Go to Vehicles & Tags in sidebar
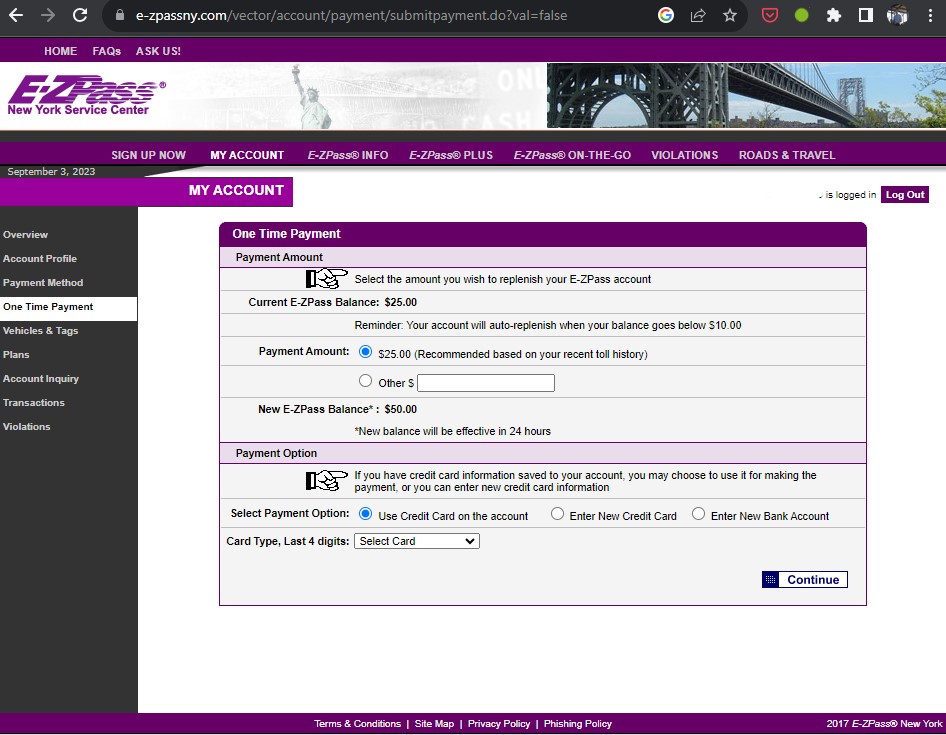Image resolution: width=946 pixels, height=735 pixels. [40, 331]
